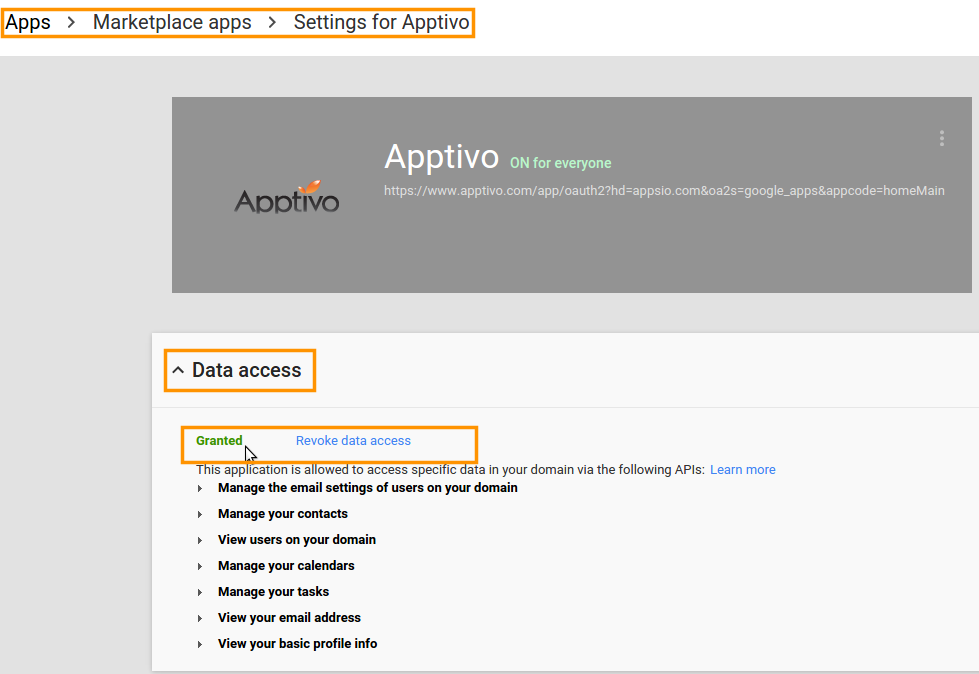Viewport: 979px width, 674px height.
Task: Click the Manage your calendars label
Action: [x=286, y=566]
